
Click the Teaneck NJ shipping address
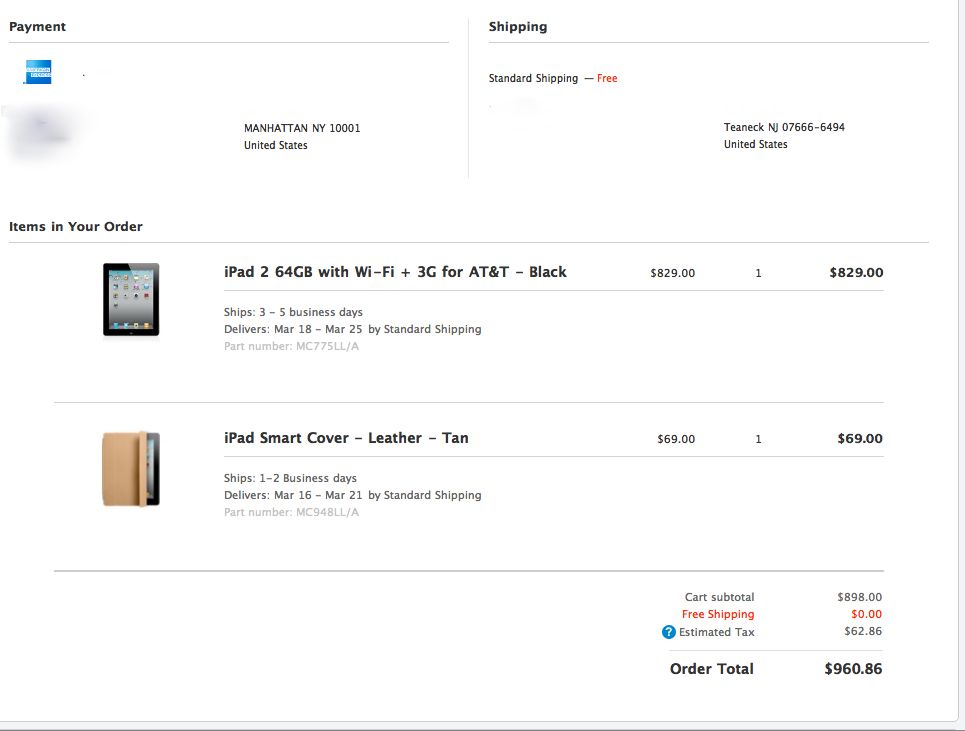(x=784, y=127)
